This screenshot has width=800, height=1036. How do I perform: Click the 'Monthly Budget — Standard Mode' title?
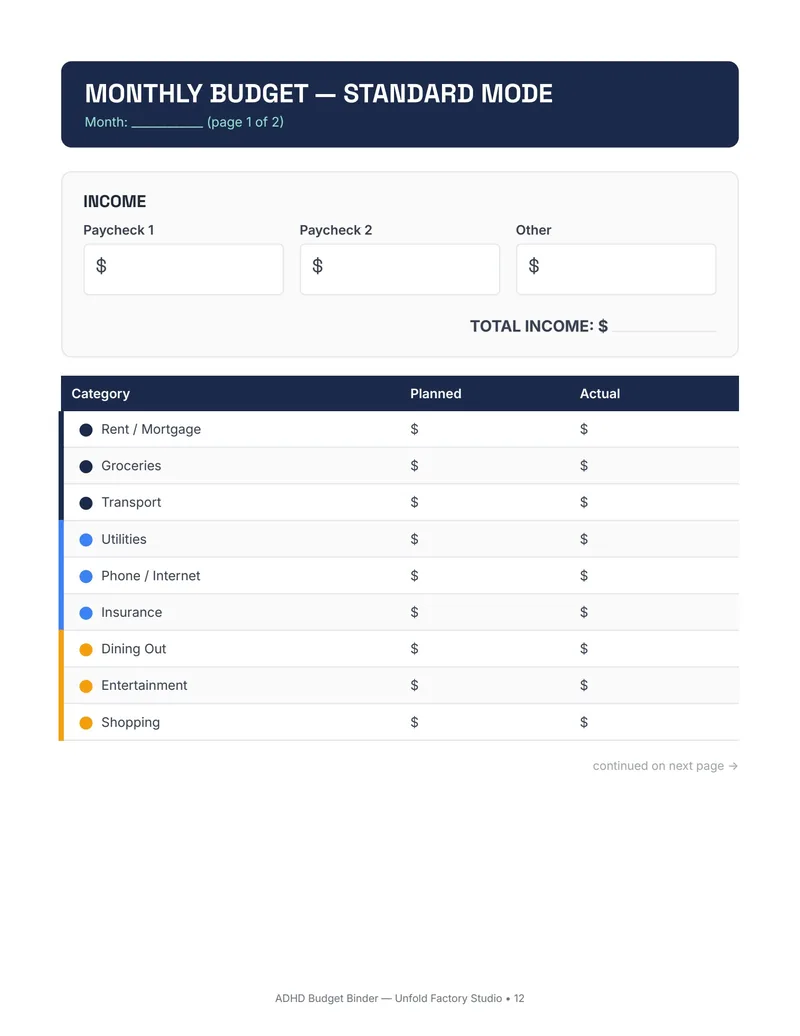coord(319,94)
